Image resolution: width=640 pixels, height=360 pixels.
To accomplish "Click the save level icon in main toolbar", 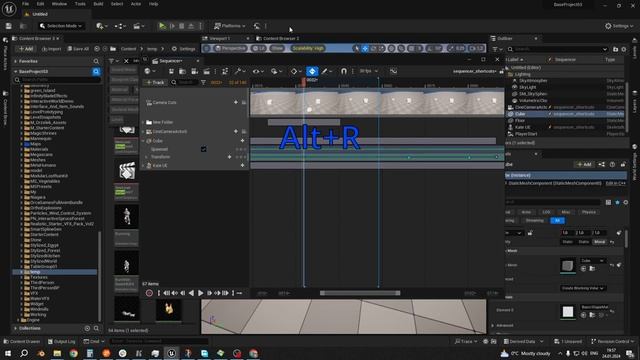I will point(9,26).
